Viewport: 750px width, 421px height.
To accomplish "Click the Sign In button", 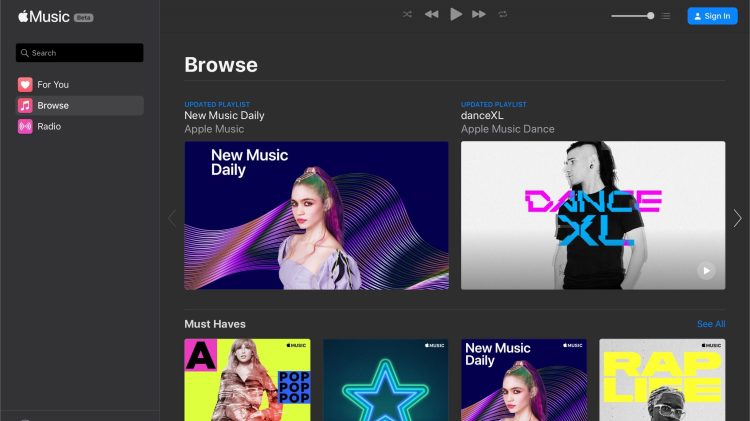I will pyautogui.click(x=712, y=16).
